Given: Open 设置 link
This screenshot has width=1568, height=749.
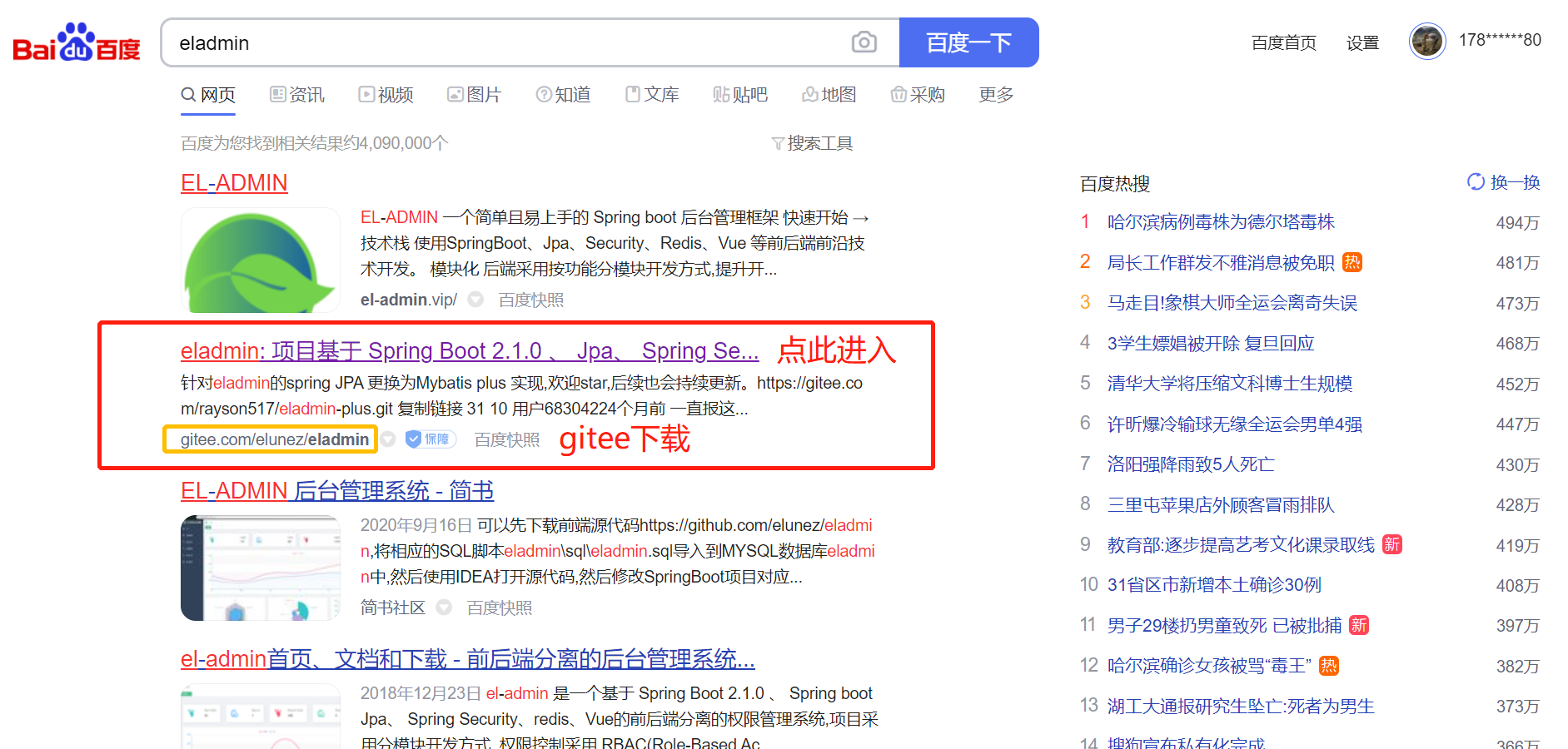Looking at the screenshot, I should 1363,42.
